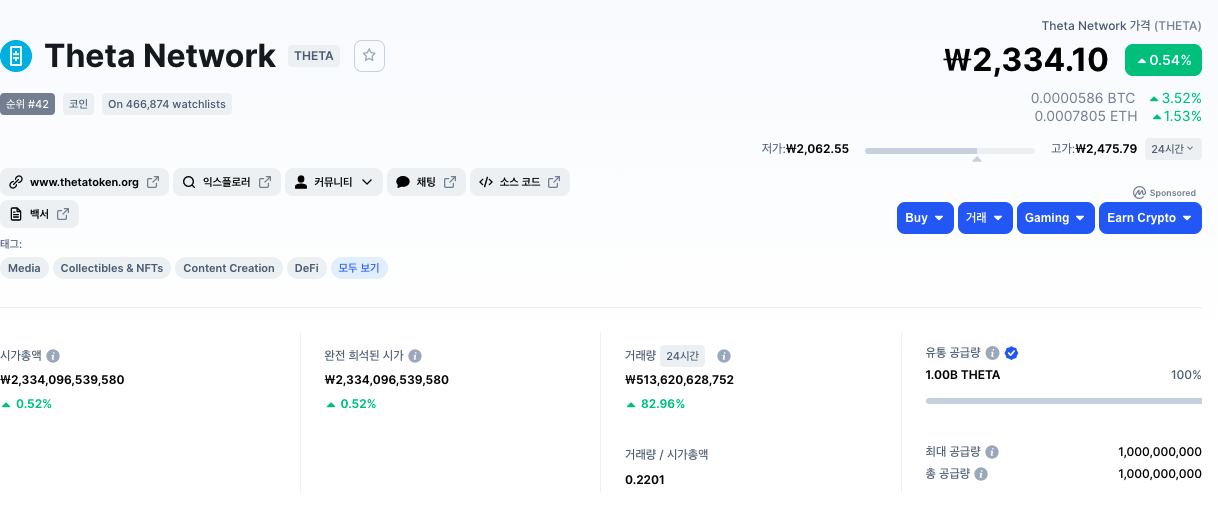This screenshot has width=1218, height=505.
Task: Click the circulating supply progress bar
Action: pyautogui.click(x=1064, y=401)
